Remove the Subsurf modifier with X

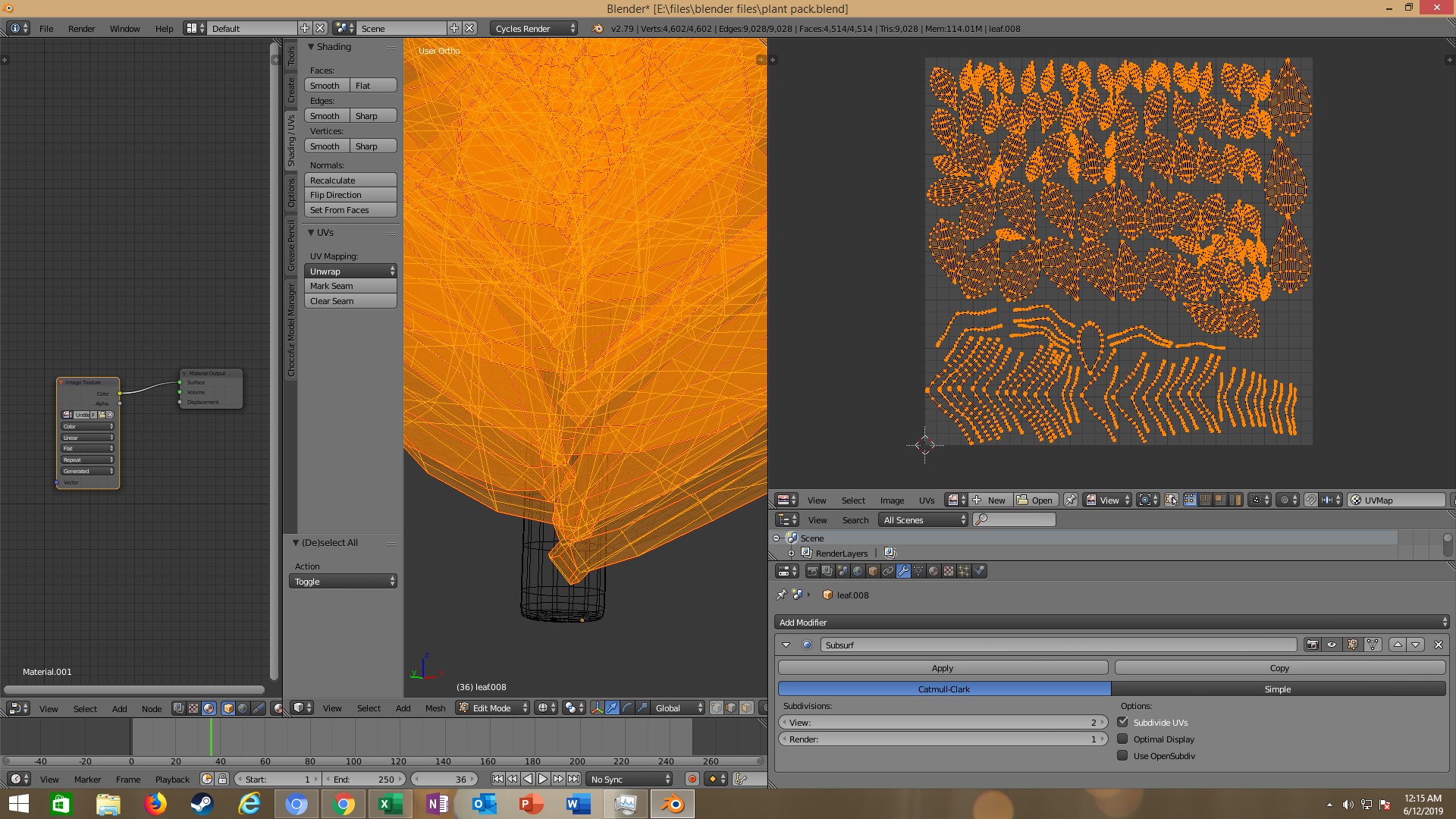(1438, 645)
